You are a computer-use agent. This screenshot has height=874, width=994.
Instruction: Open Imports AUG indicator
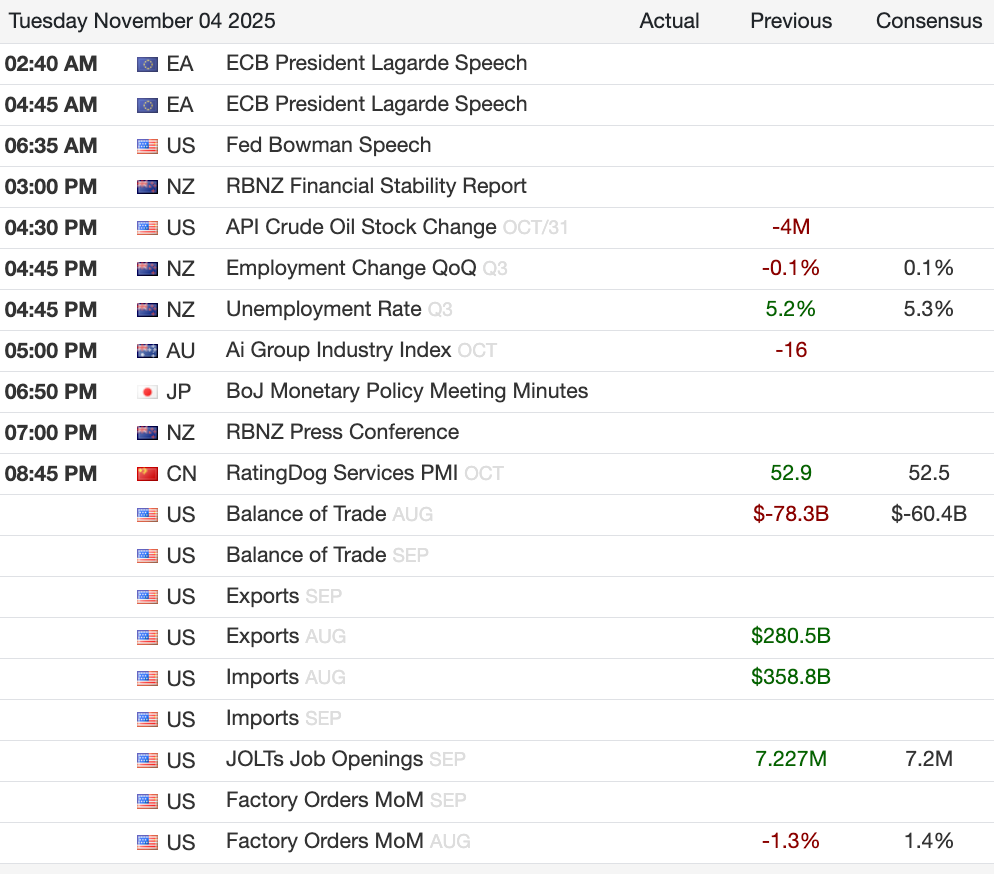(262, 677)
